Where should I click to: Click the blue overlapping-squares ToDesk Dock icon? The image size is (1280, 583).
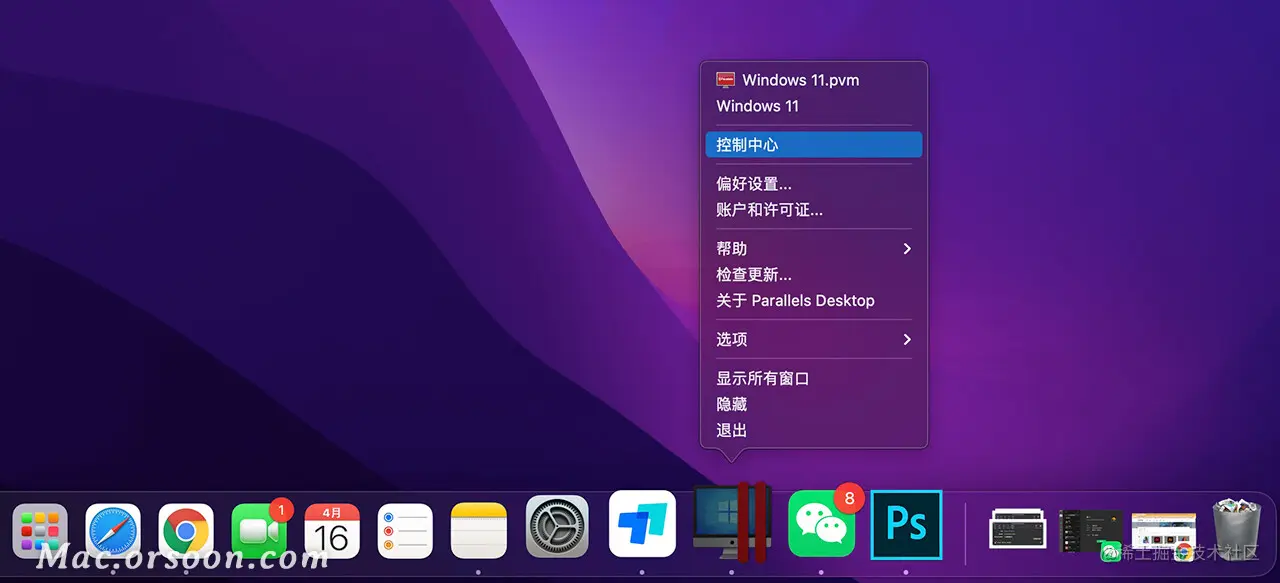(642, 524)
